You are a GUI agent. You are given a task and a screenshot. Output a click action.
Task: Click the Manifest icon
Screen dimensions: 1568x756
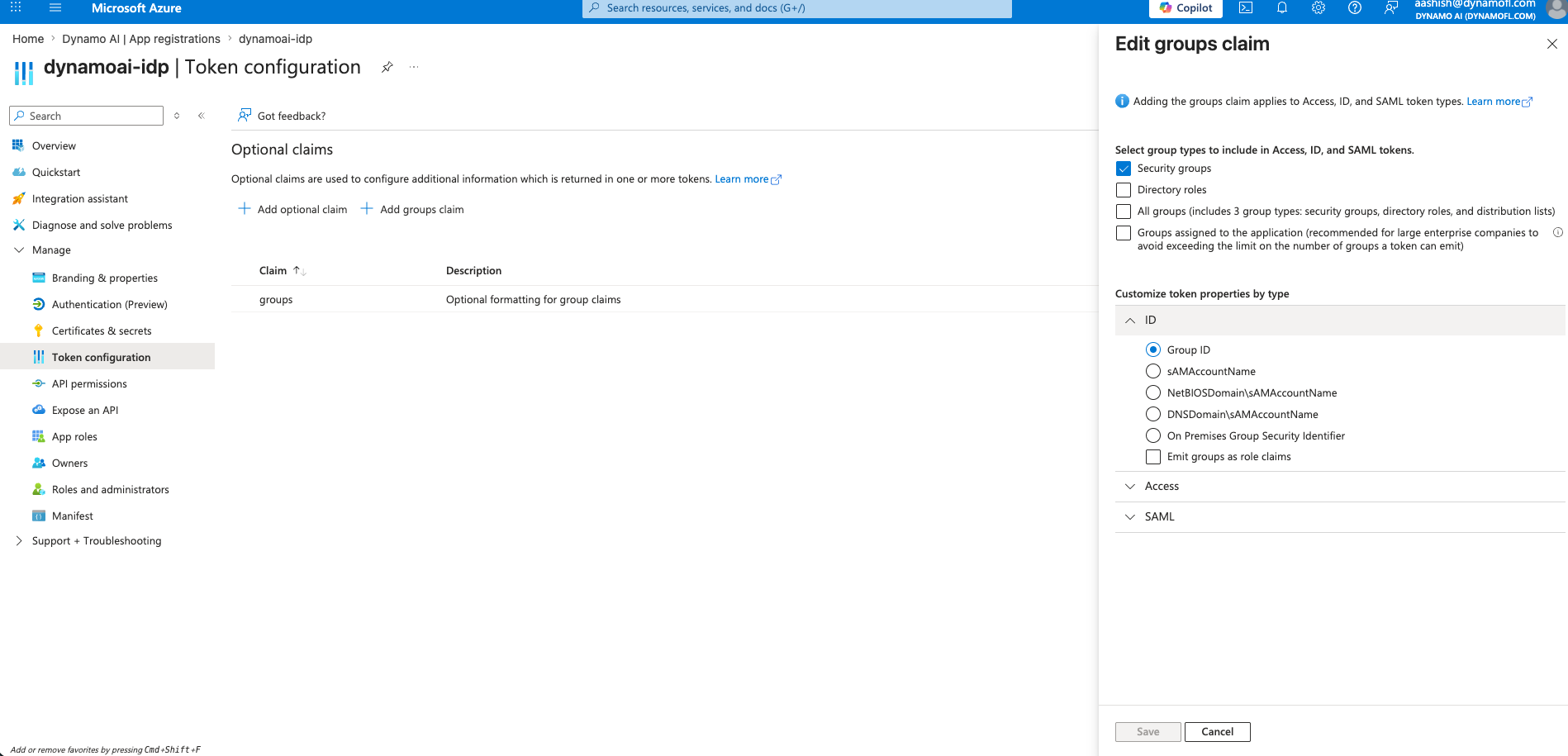click(38, 516)
